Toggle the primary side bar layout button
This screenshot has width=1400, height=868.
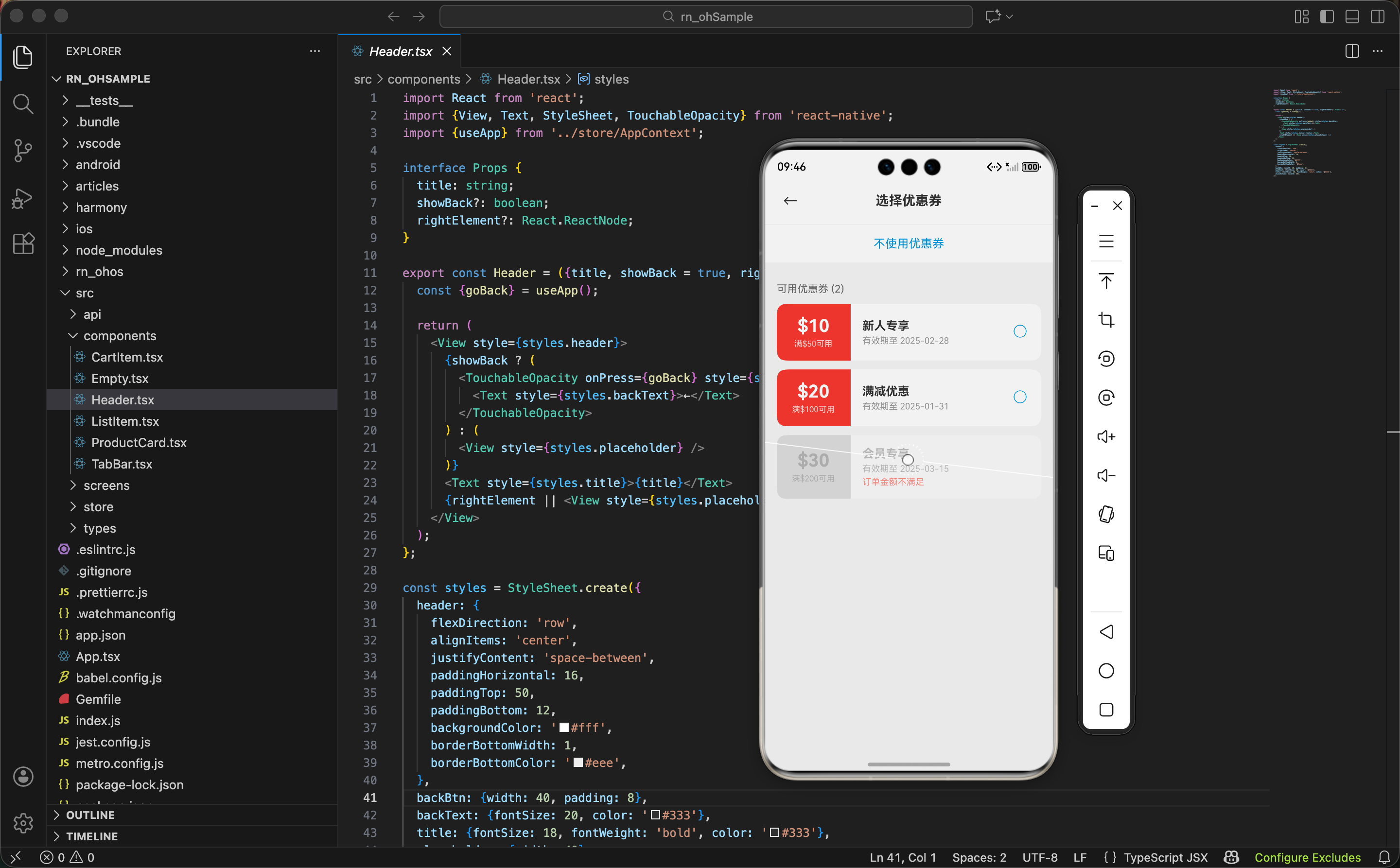[1327, 17]
